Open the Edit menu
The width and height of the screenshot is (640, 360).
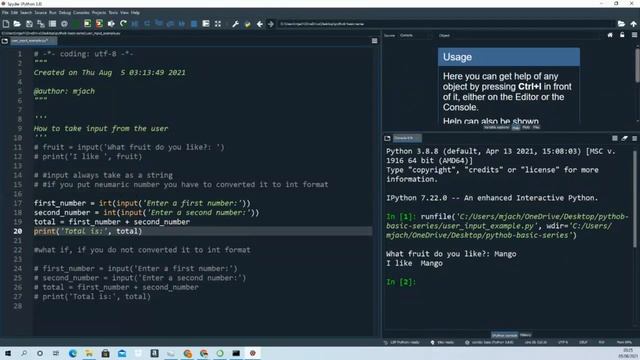point(14,13)
